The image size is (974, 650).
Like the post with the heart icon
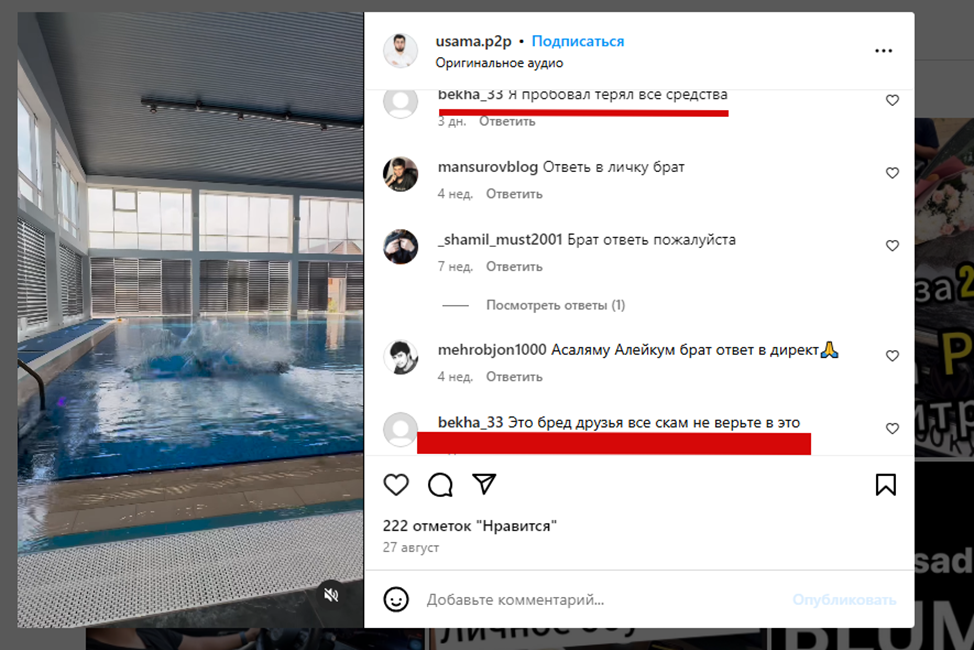(396, 485)
